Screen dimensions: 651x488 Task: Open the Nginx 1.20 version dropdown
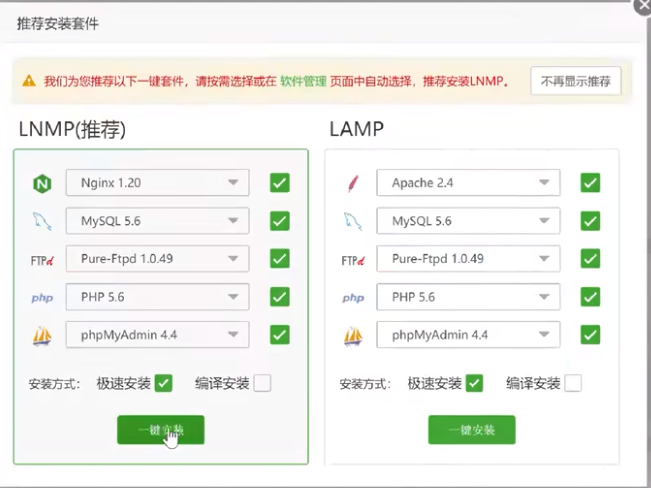[157, 182]
